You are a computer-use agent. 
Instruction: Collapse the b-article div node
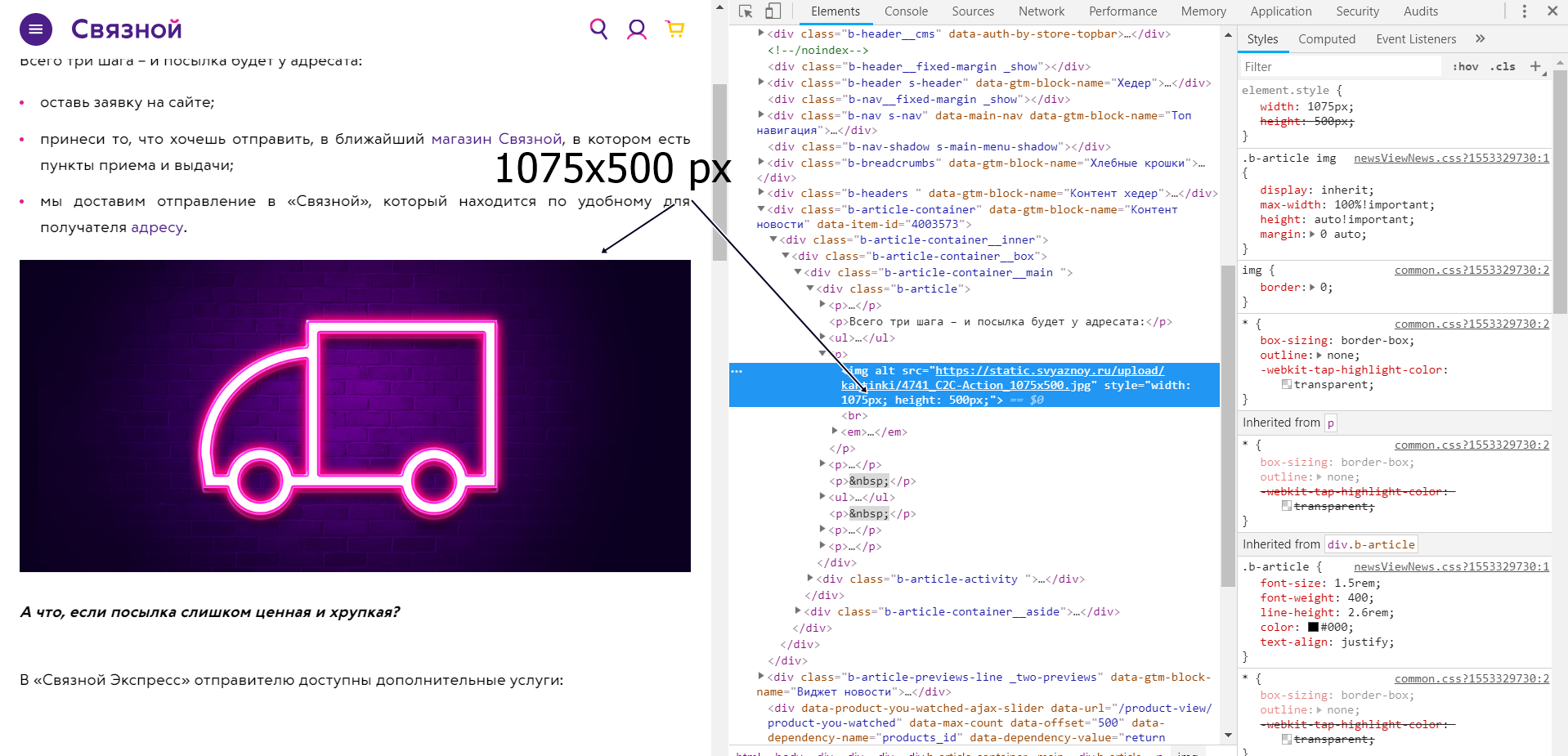[810, 289]
